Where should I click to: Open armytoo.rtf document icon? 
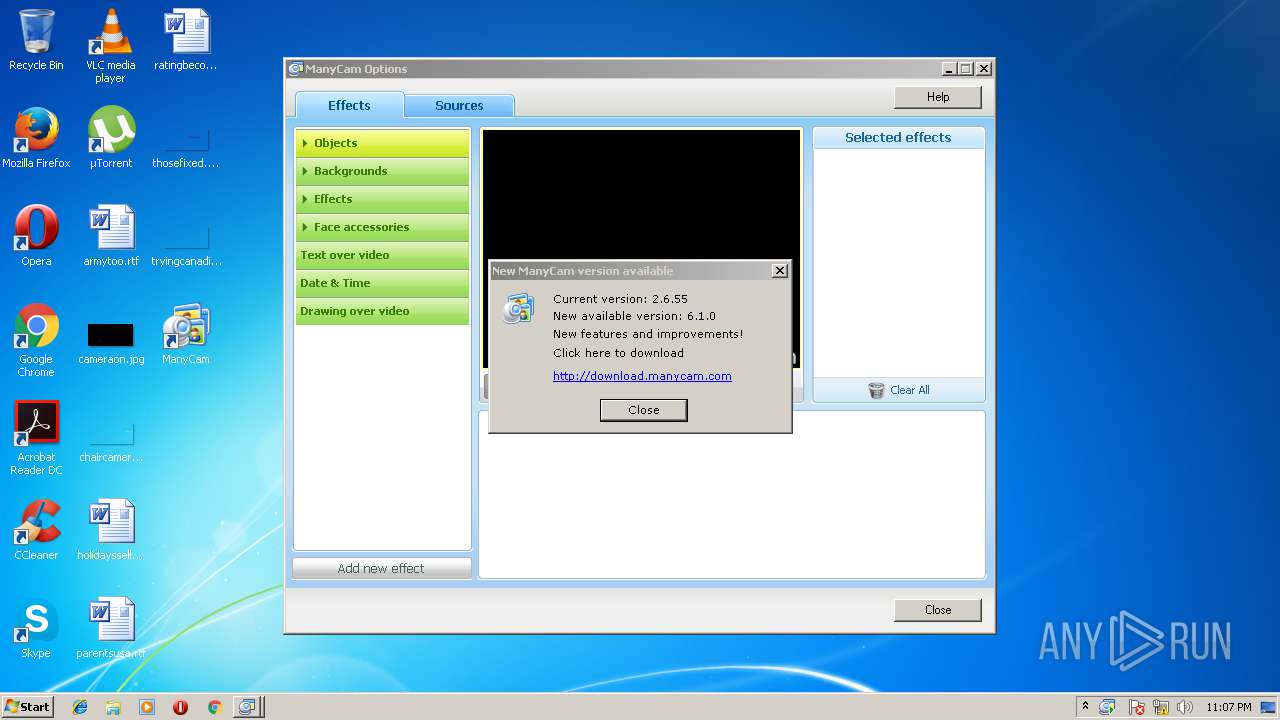coord(110,237)
